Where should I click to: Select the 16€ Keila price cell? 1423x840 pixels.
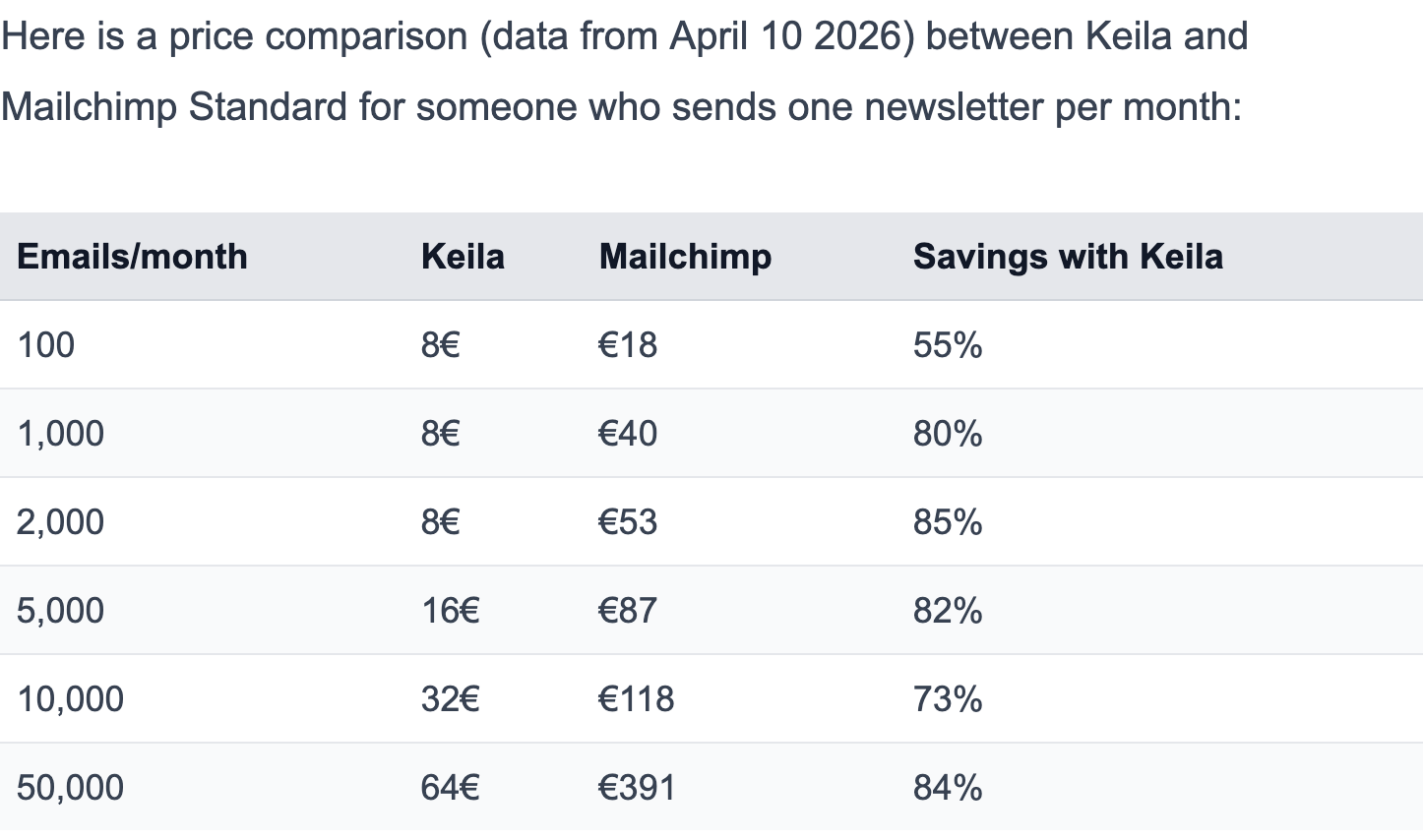[450, 611]
